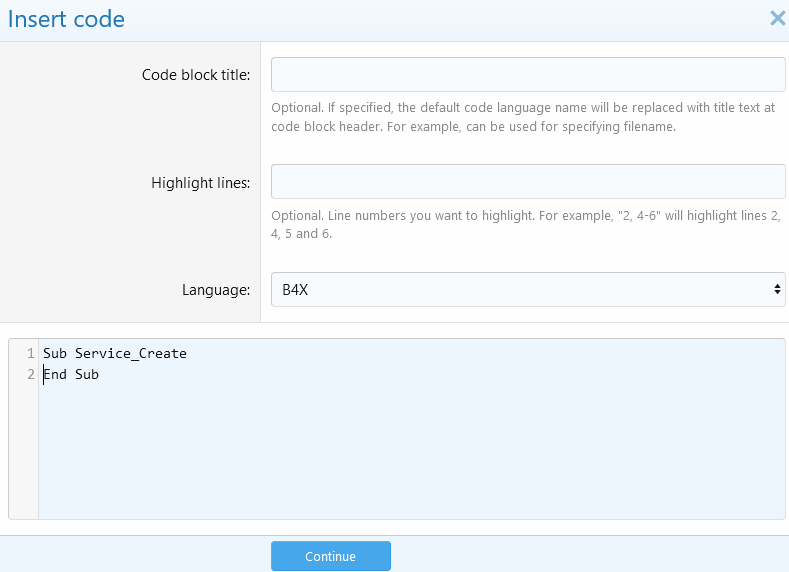Click the "Code block title:" label
Screen dimensions: 789x572
196,75
